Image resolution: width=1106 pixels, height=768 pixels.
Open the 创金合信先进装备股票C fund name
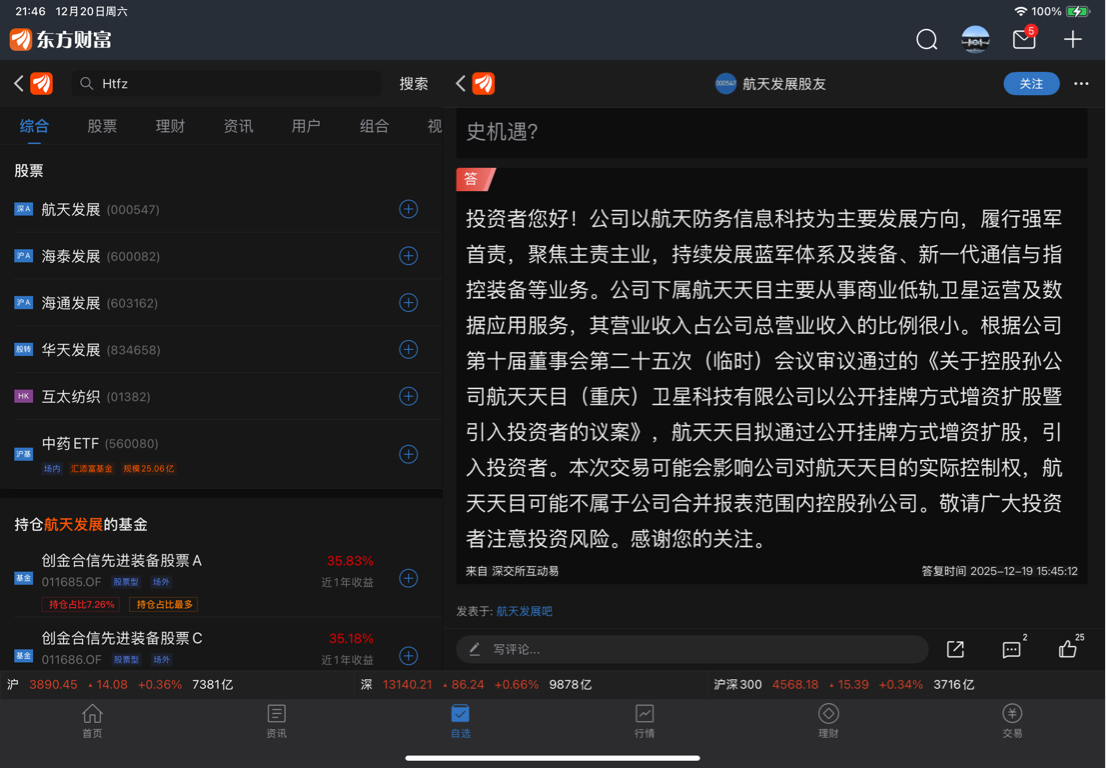coord(121,638)
